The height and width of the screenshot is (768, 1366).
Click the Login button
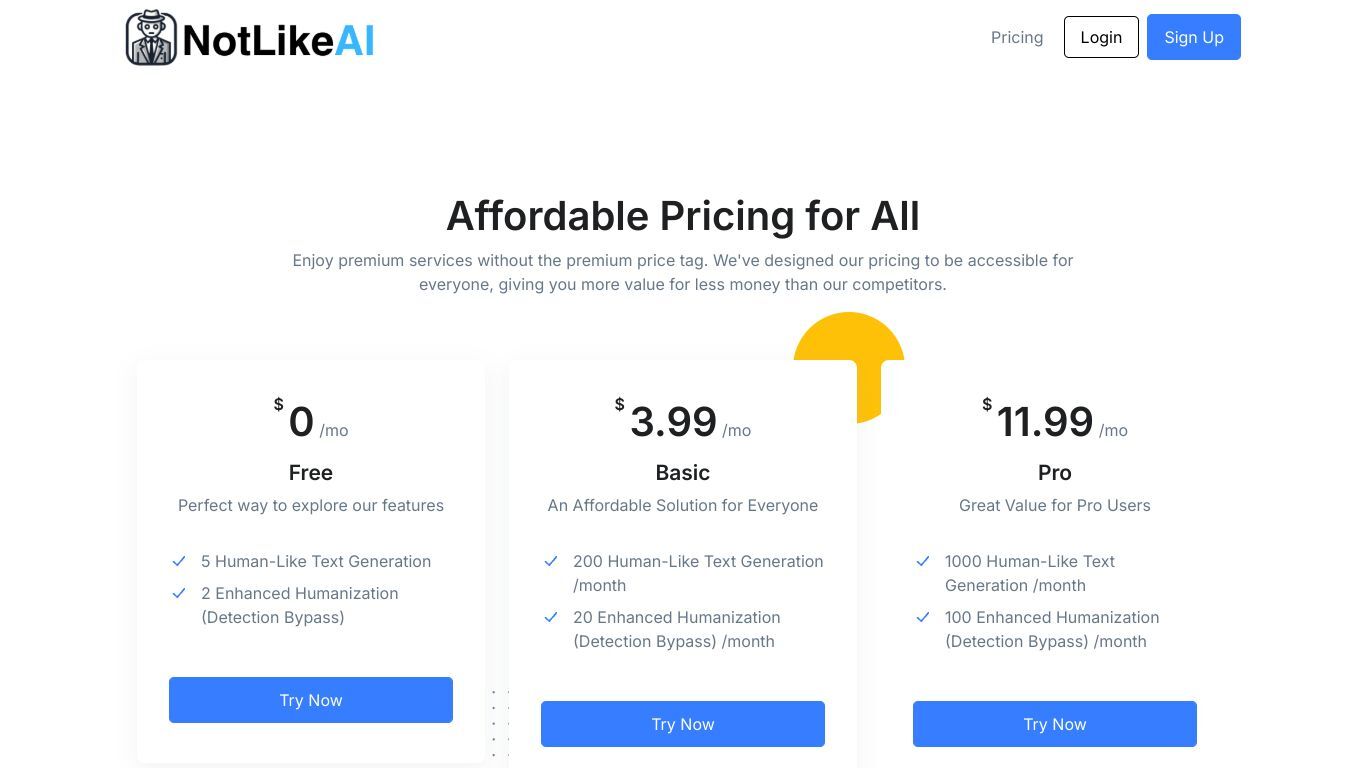pyautogui.click(x=1101, y=37)
